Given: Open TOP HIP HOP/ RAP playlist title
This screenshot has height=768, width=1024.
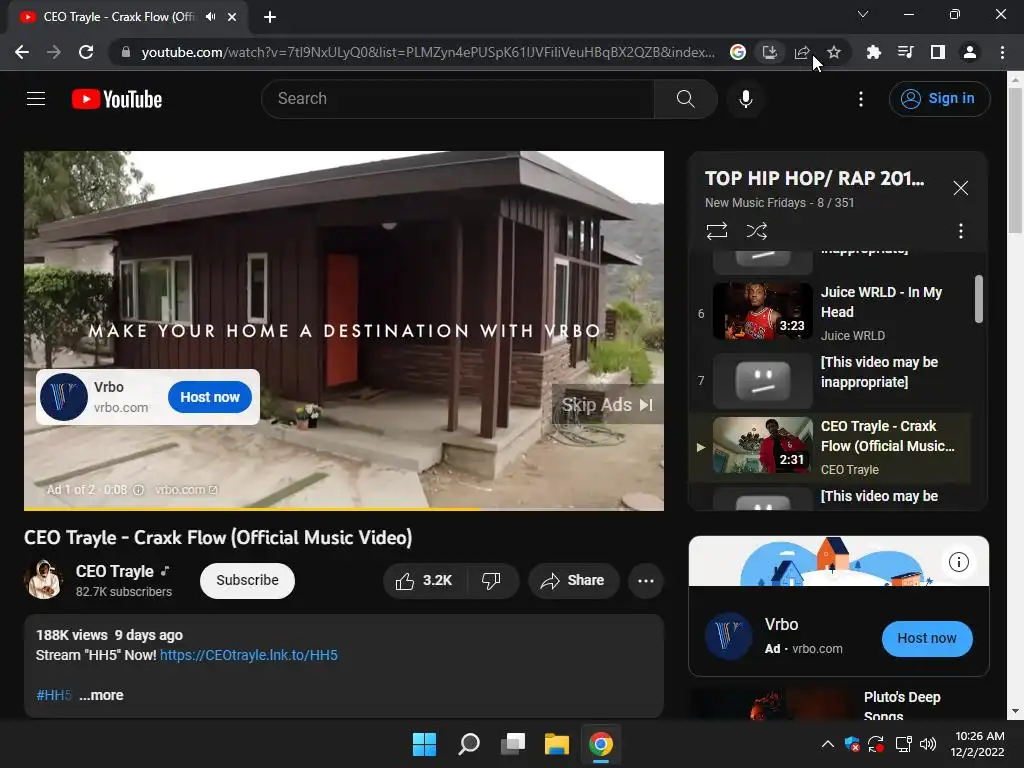Looking at the screenshot, I should click(814, 178).
